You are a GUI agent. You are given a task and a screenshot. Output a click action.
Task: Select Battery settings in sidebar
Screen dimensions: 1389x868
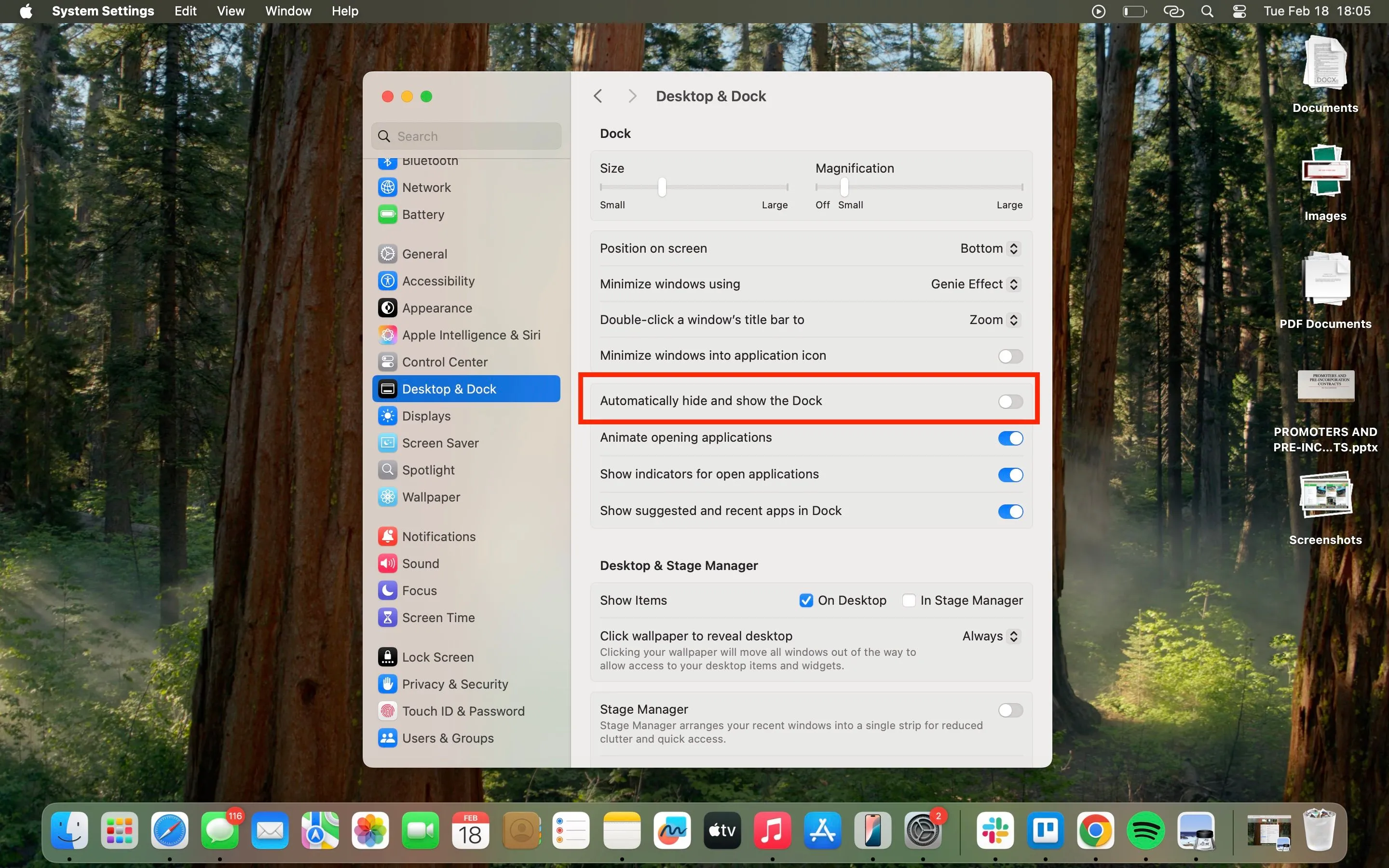coord(423,214)
